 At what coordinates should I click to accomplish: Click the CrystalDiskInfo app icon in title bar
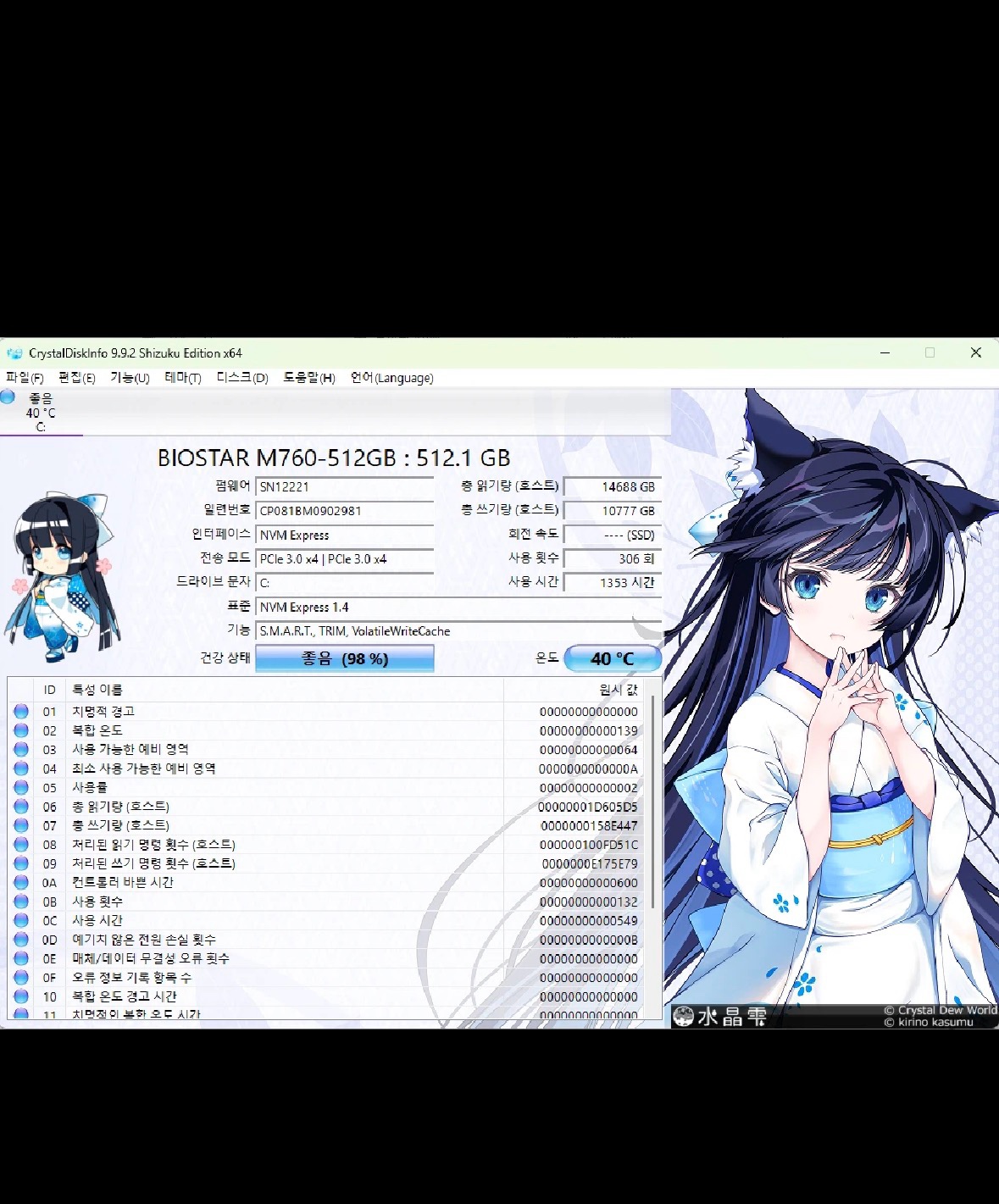tap(14, 353)
